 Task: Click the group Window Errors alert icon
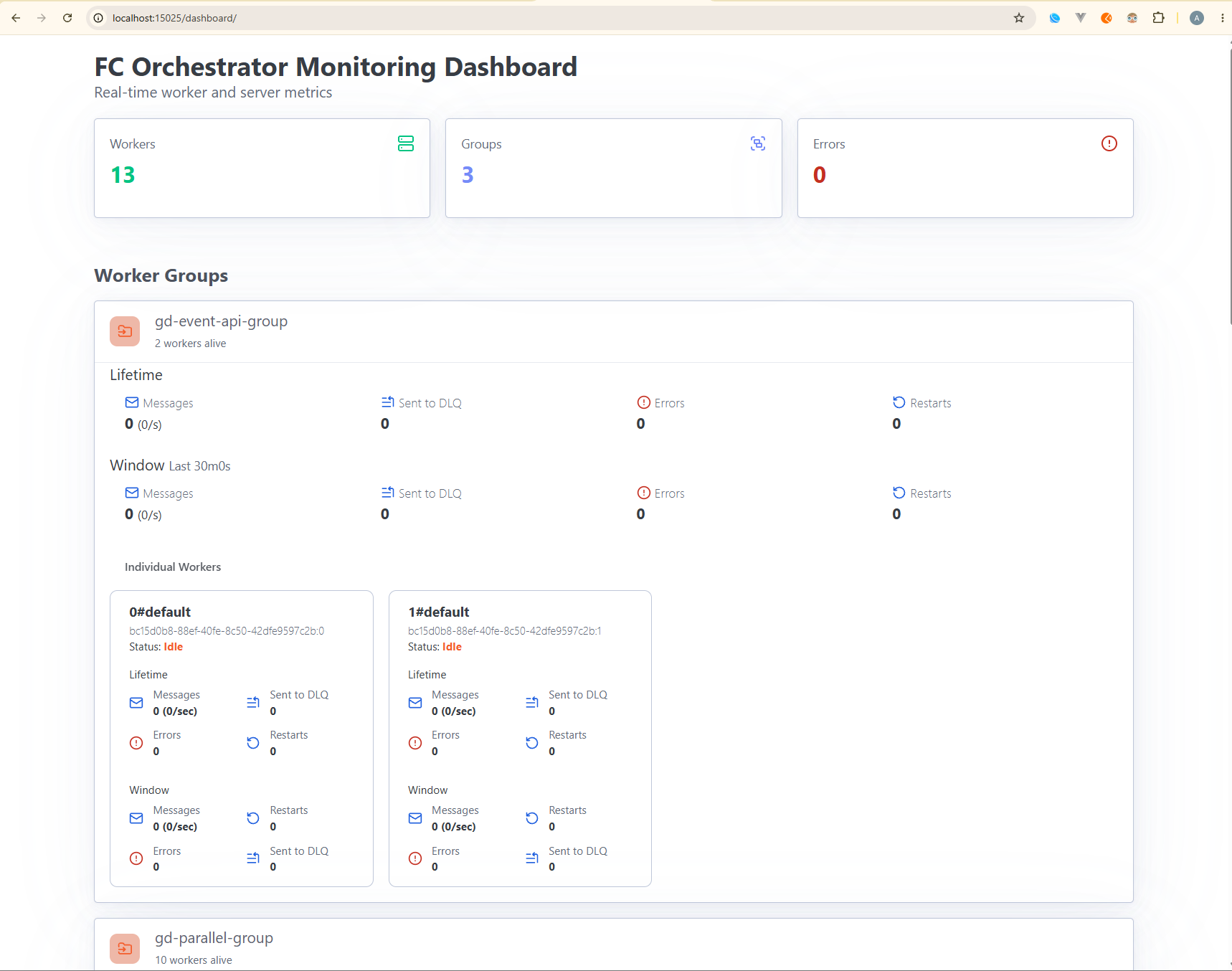pyautogui.click(x=644, y=493)
